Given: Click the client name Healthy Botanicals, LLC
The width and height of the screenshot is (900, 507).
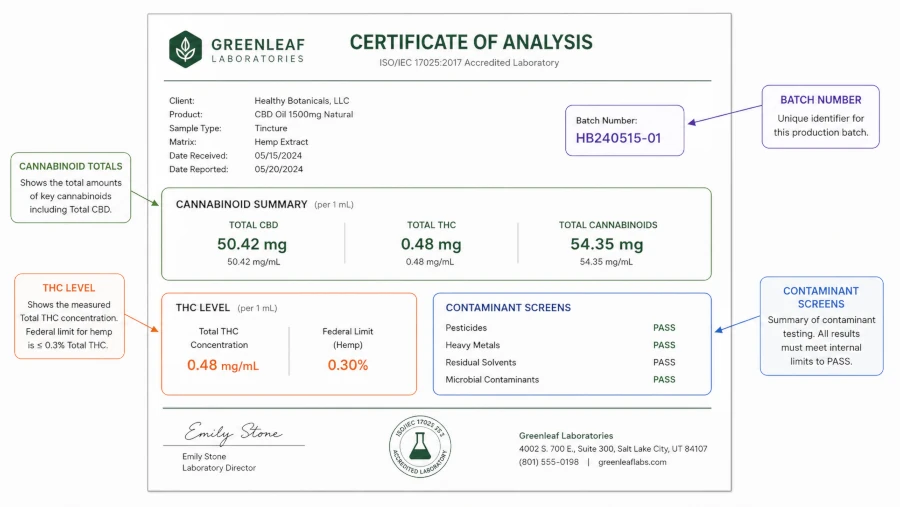Looking at the screenshot, I should (x=302, y=100).
